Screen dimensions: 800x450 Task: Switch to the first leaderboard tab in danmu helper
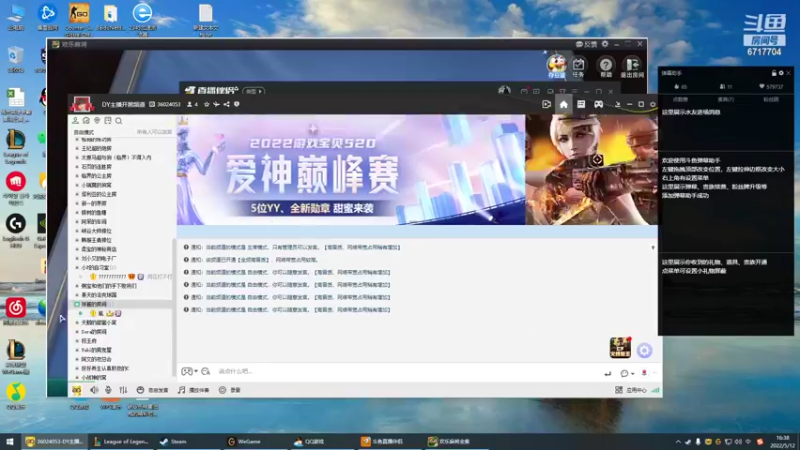680,99
